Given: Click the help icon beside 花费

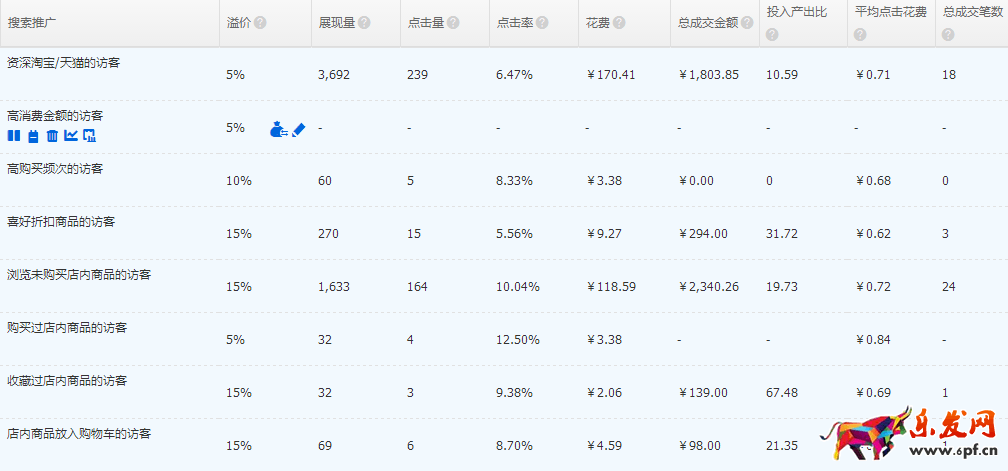Looking at the screenshot, I should [620, 23].
